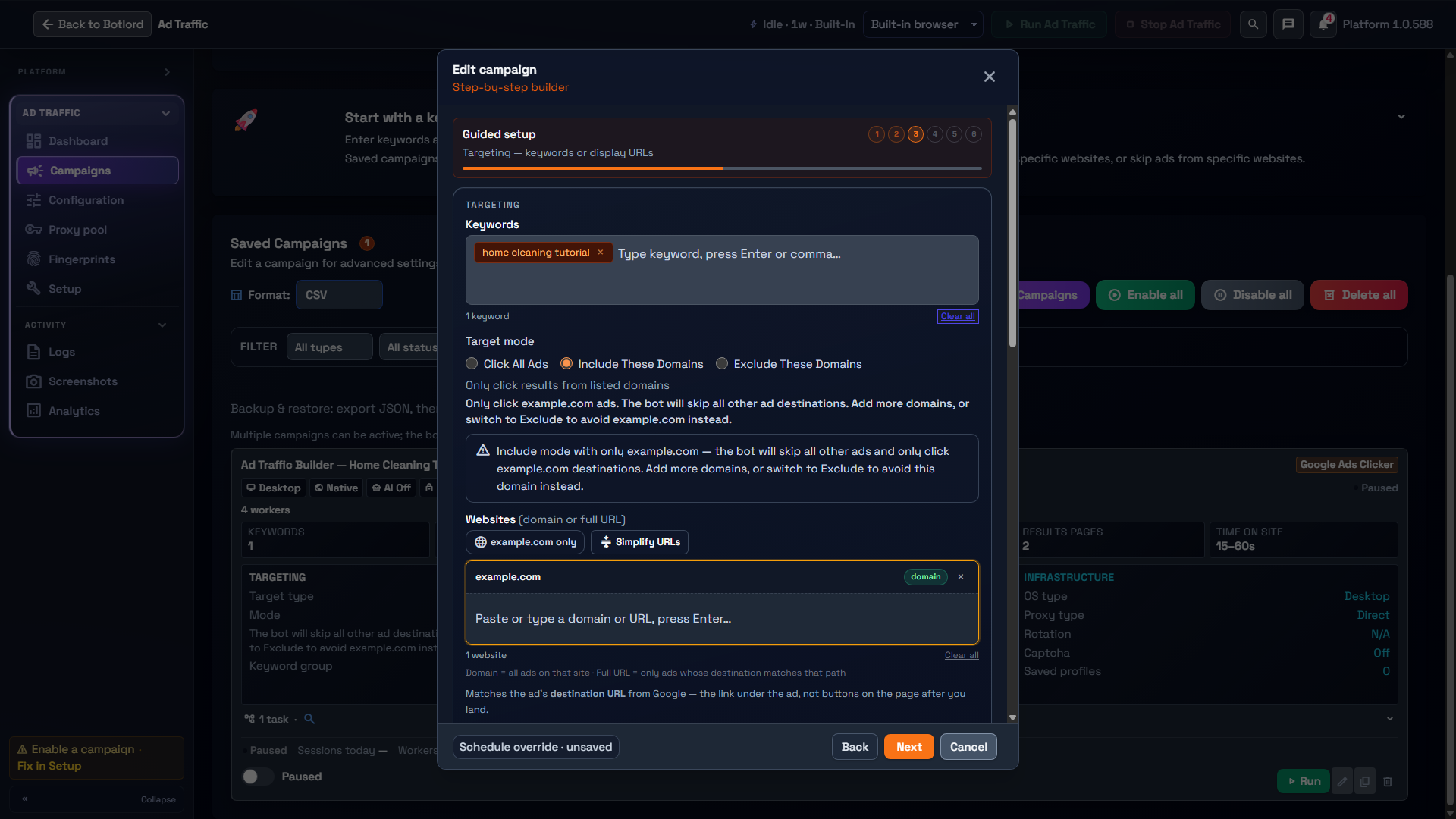Open notifications bell with badge
The image size is (1456, 819).
(x=1323, y=24)
